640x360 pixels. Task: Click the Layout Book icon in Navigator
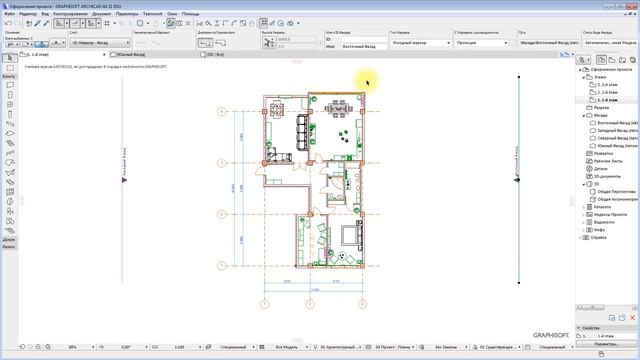(622, 60)
